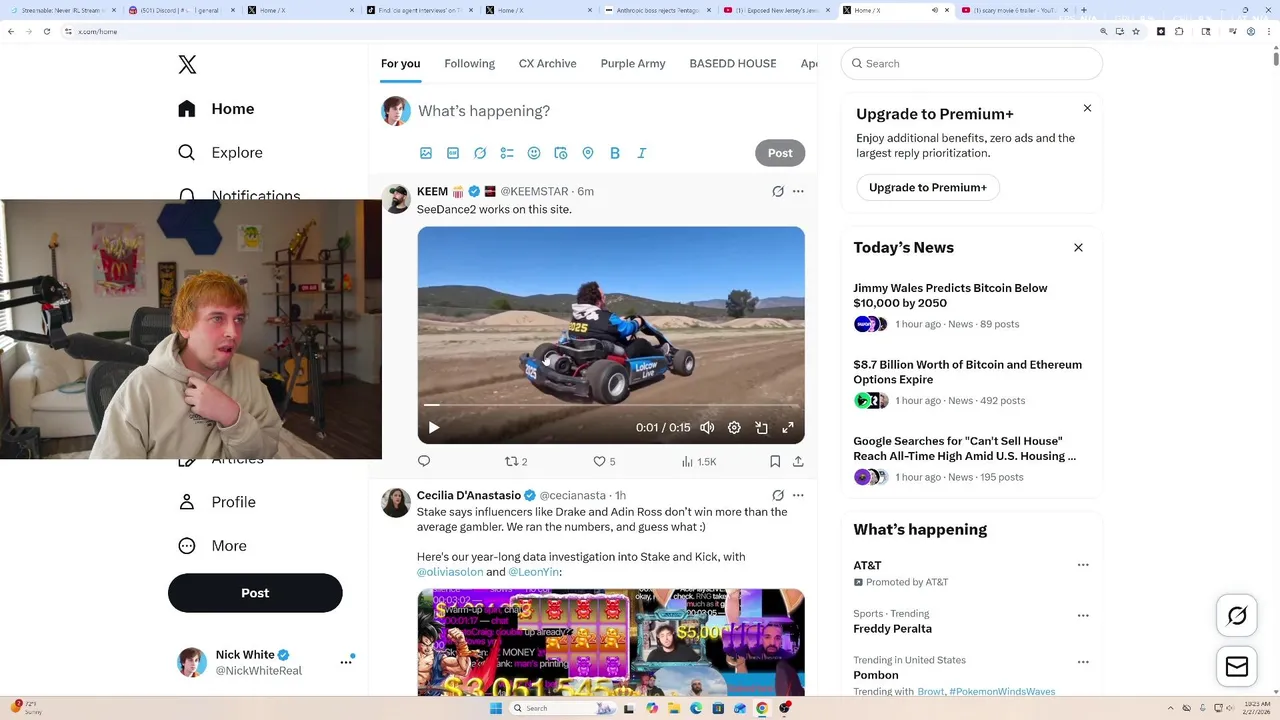Image resolution: width=1280 pixels, height=720 pixels.
Task: Mute the go-kart video
Action: pyautogui.click(x=707, y=428)
